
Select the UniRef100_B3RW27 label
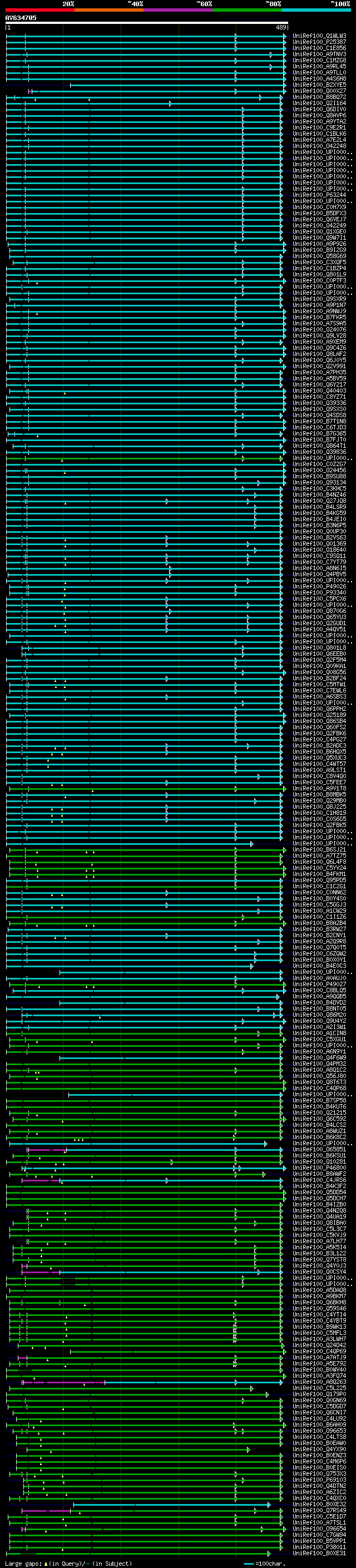[x=319, y=929]
